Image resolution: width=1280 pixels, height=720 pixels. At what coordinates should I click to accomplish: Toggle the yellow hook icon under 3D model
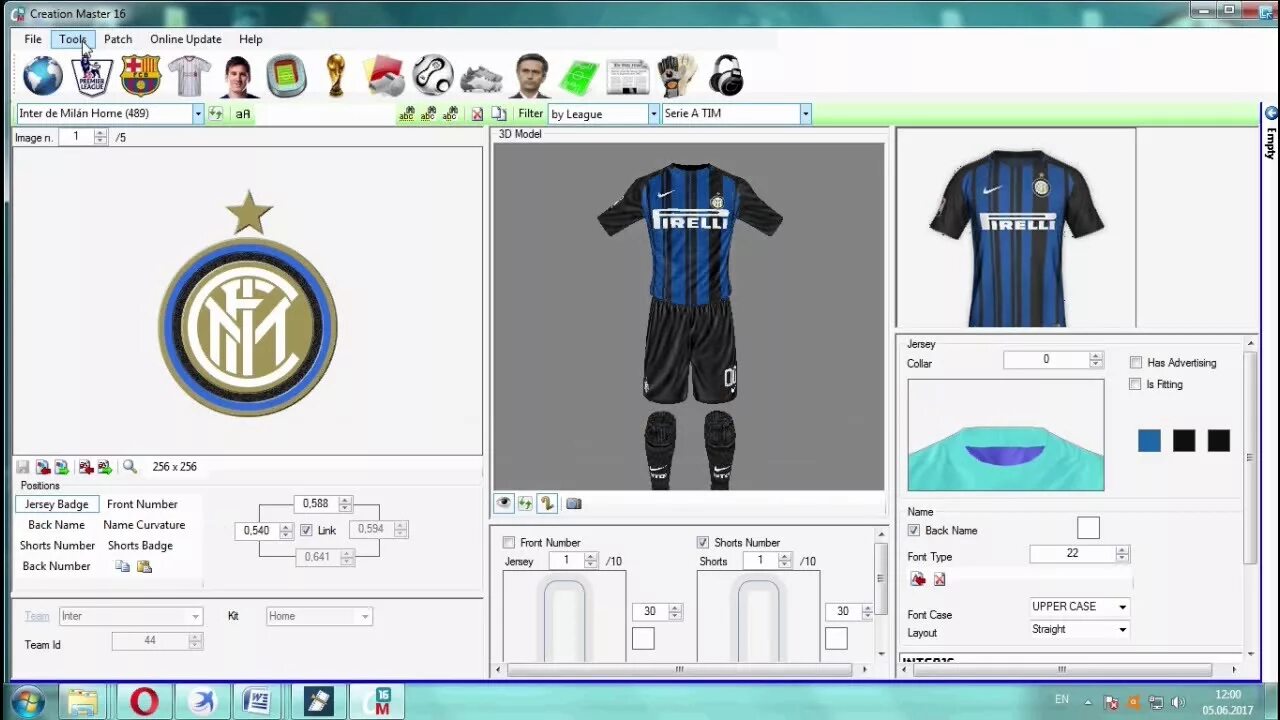coord(546,504)
